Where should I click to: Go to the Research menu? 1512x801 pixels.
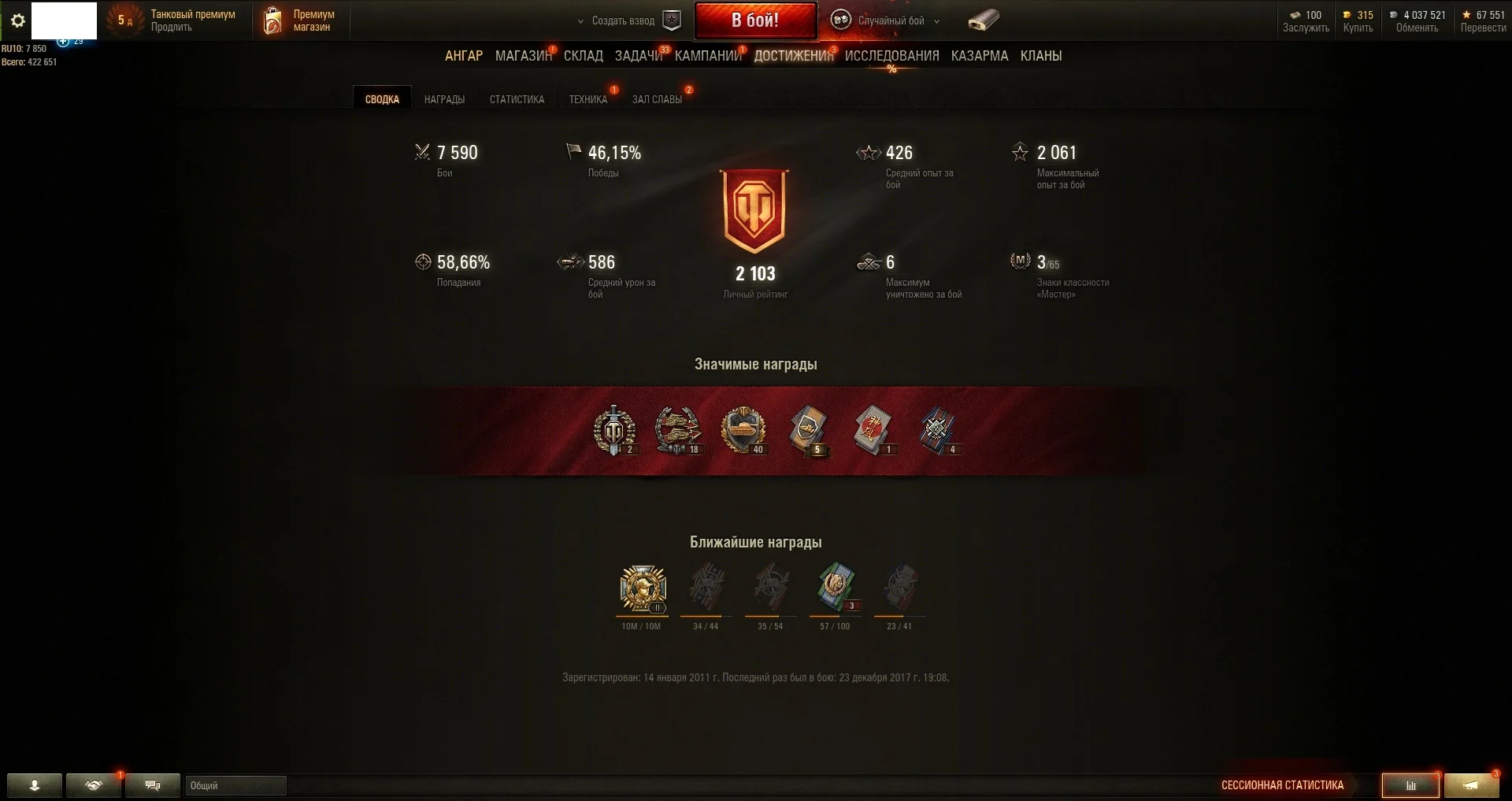(x=891, y=56)
